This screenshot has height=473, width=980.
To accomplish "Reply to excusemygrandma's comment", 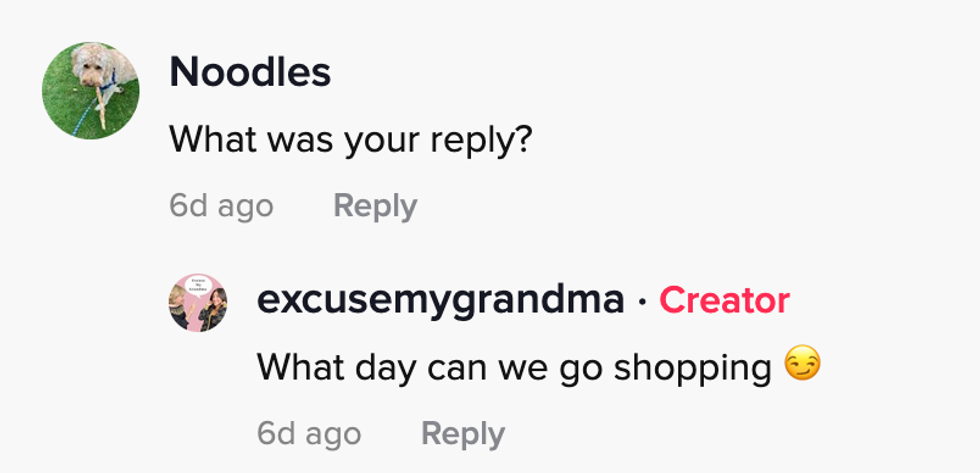I will 463,434.
